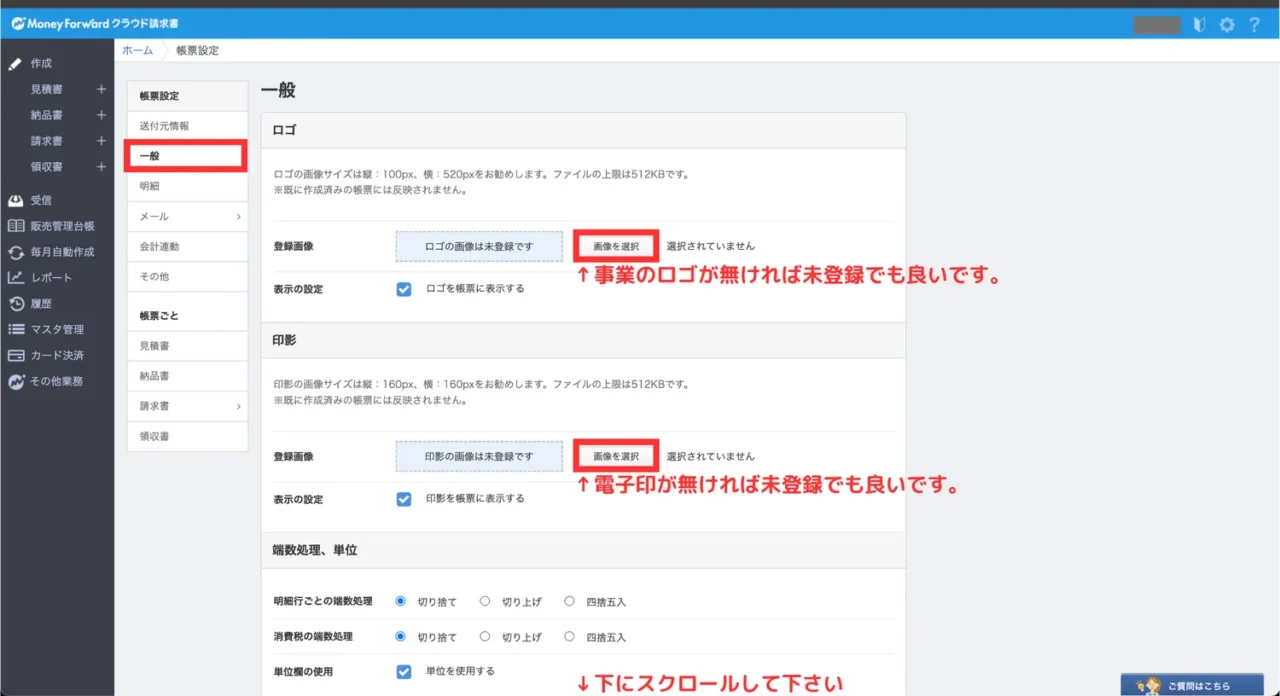Open 履歴 history icon in sidebar
Viewport: 1280px width, 696px height.
click(x=16, y=304)
